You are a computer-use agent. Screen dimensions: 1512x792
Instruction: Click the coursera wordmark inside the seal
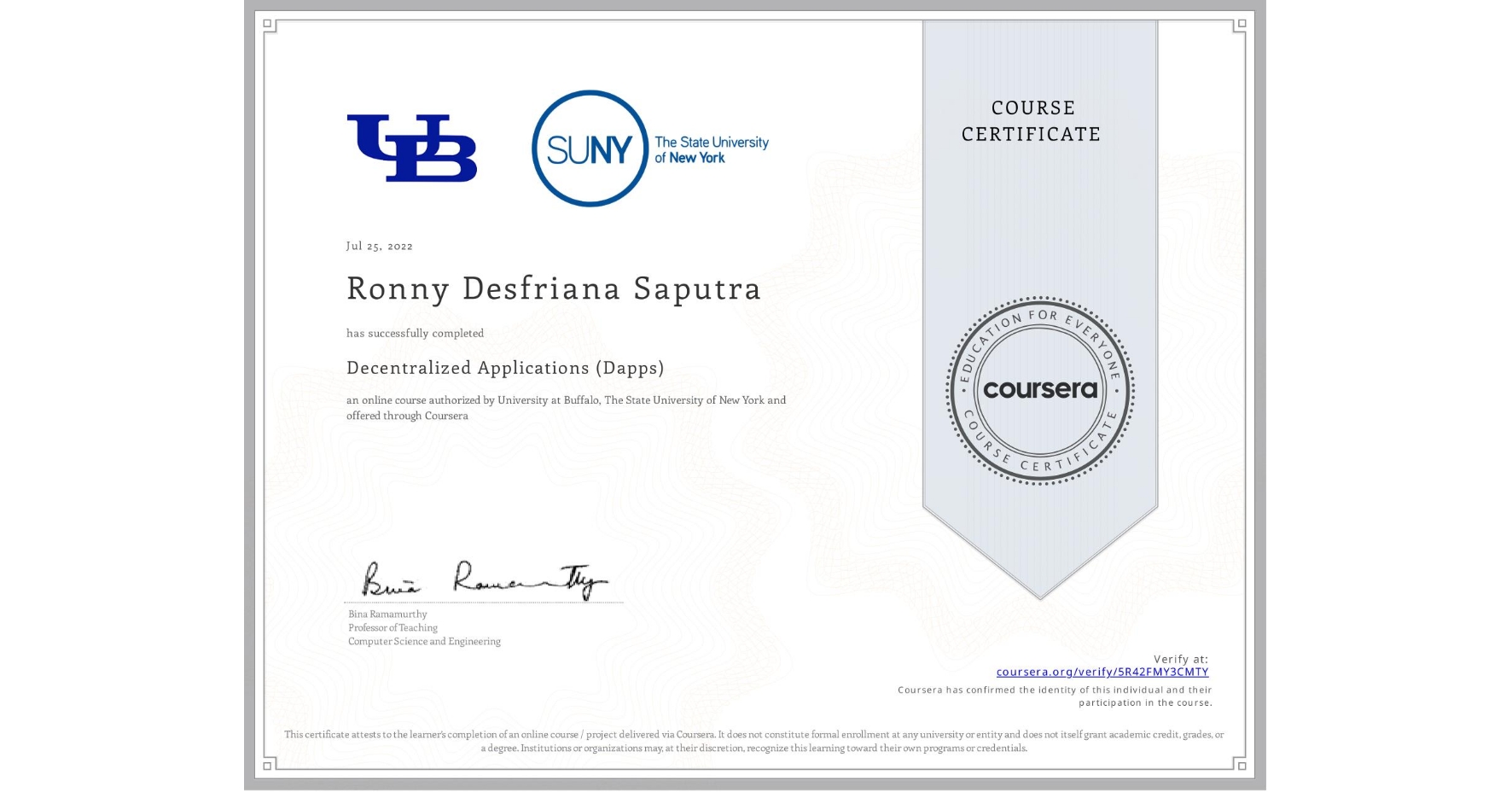(1040, 390)
